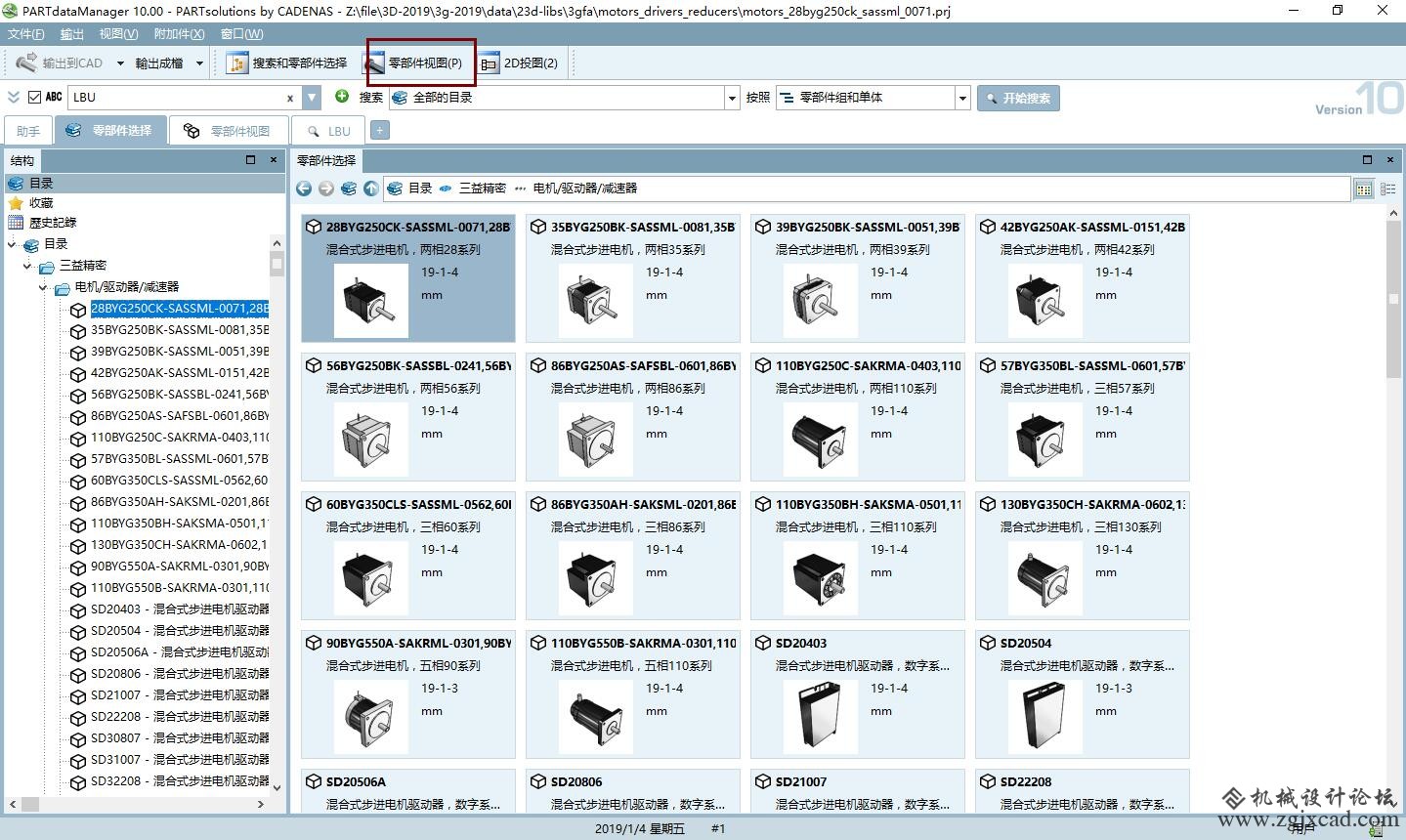The width and height of the screenshot is (1406, 840).
Task: Collapse search bar with double-chevron icon
Action: [x=13, y=97]
